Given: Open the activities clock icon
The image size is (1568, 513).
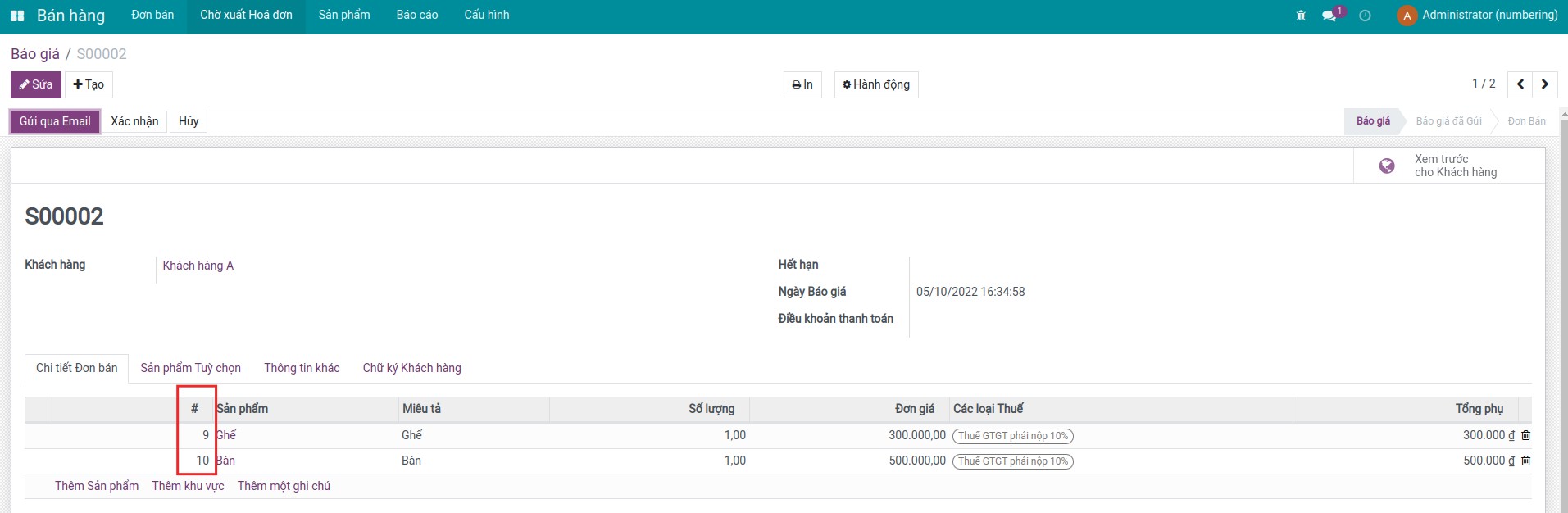Looking at the screenshot, I should 1365,16.
